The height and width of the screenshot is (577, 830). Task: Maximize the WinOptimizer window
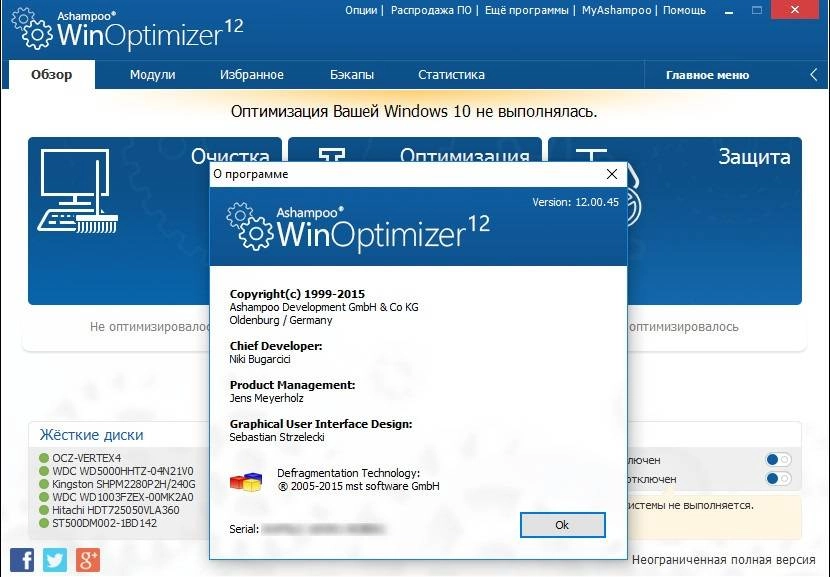(x=757, y=10)
